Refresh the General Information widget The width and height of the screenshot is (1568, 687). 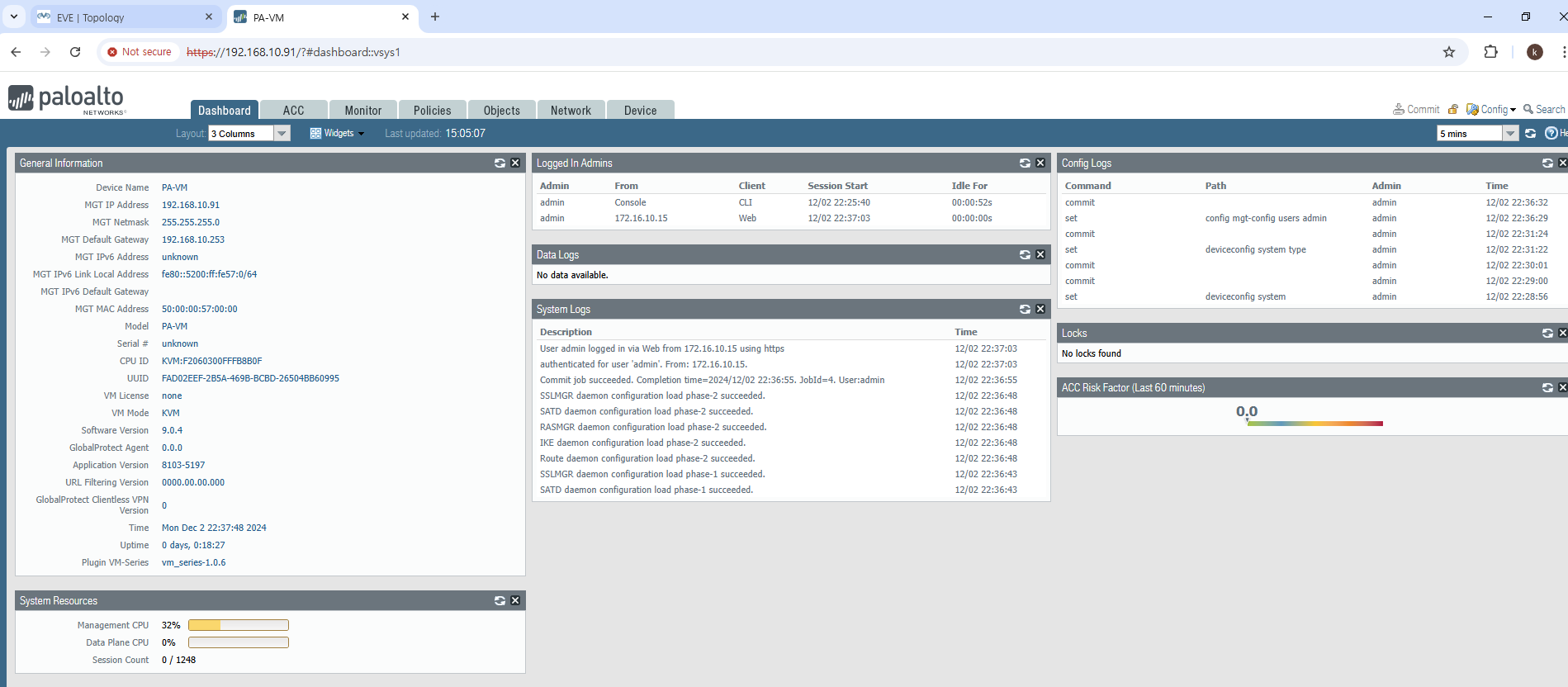point(500,163)
